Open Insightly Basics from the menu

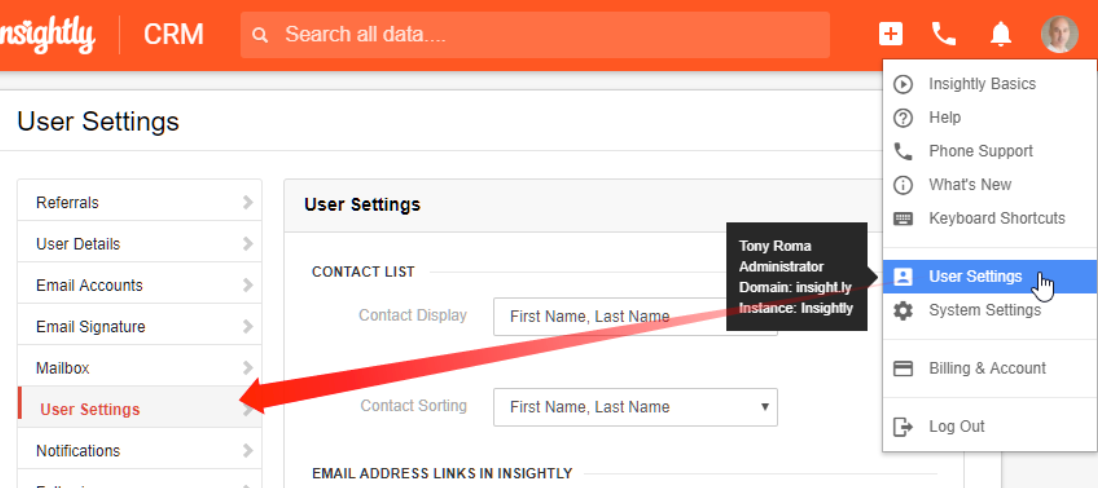click(989, 84)
